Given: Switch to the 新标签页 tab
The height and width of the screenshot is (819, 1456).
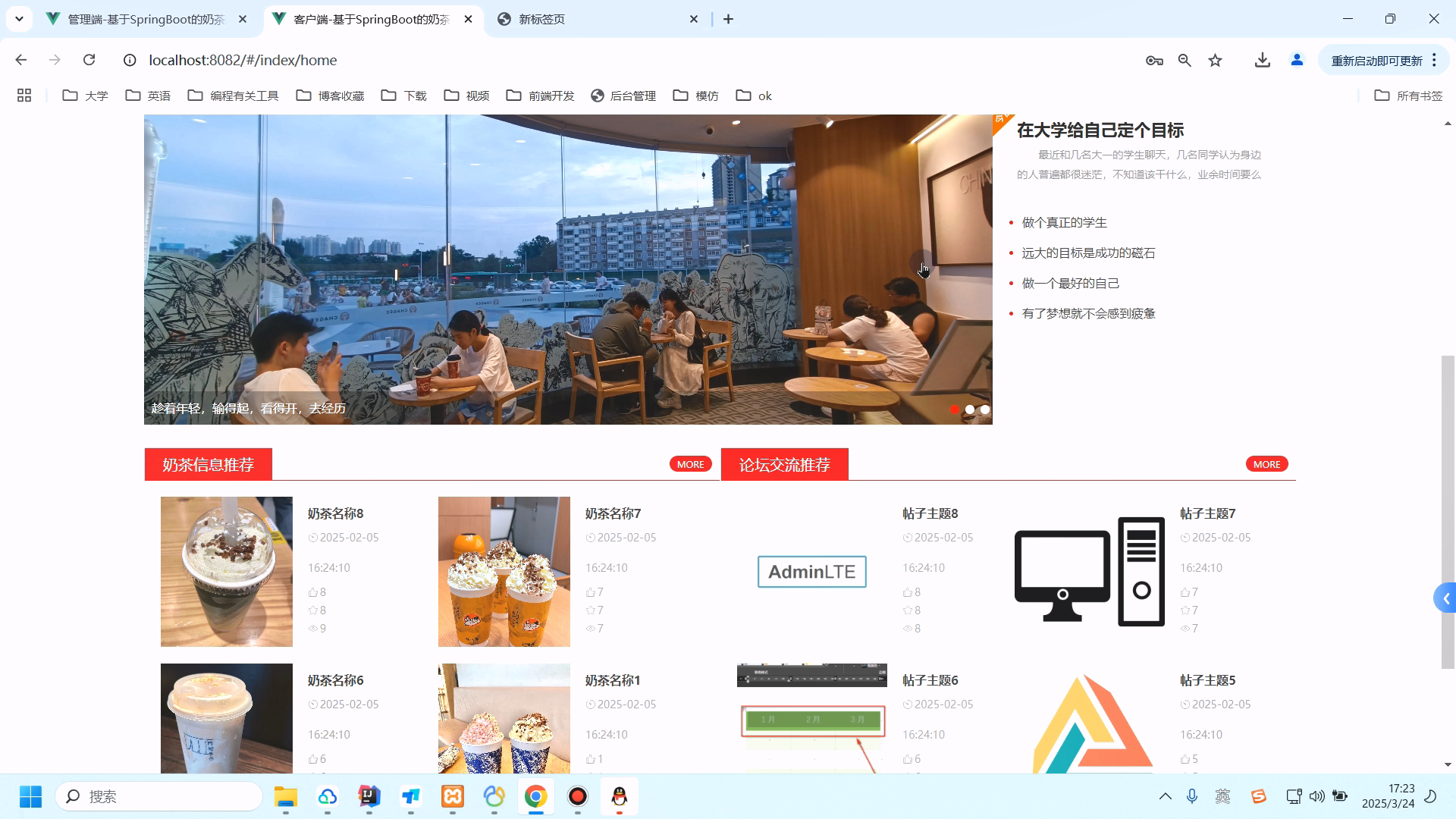Looking at the screenshot, I should [541, 19].
